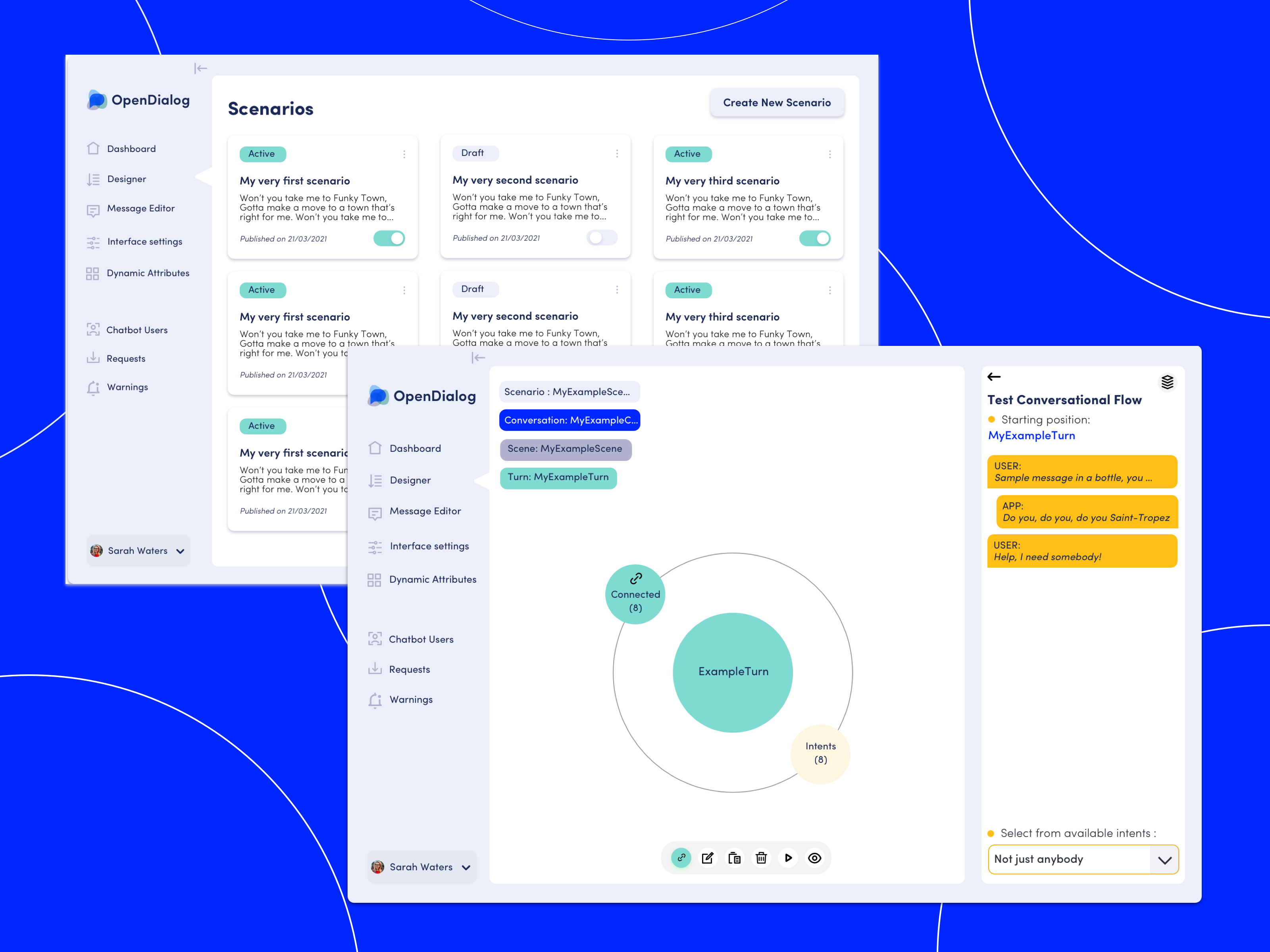Select Turn: MyExampleTurn breadcrumb

tap(558, 478)
